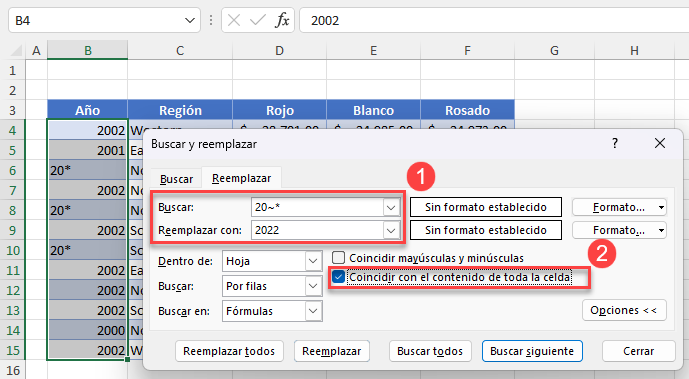The image size is (689, 379).
Task: Click the Cerrar button
Action: 638,351
